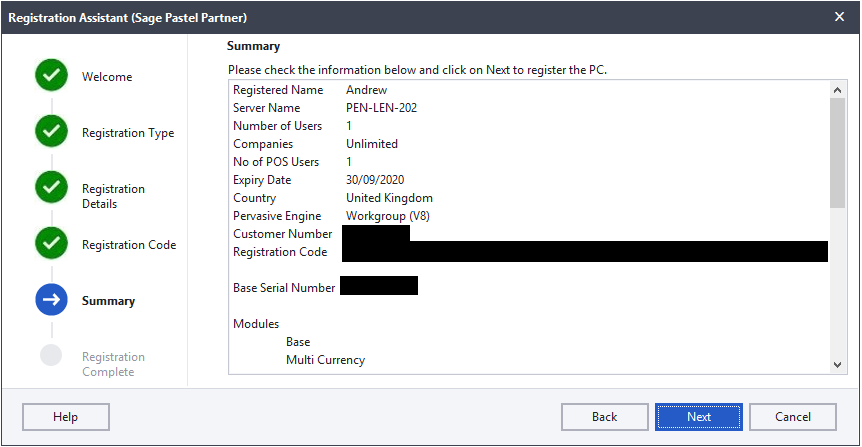Click the Expiry Date label
This screenshot has height=447, width=862.
pos(262,180)
